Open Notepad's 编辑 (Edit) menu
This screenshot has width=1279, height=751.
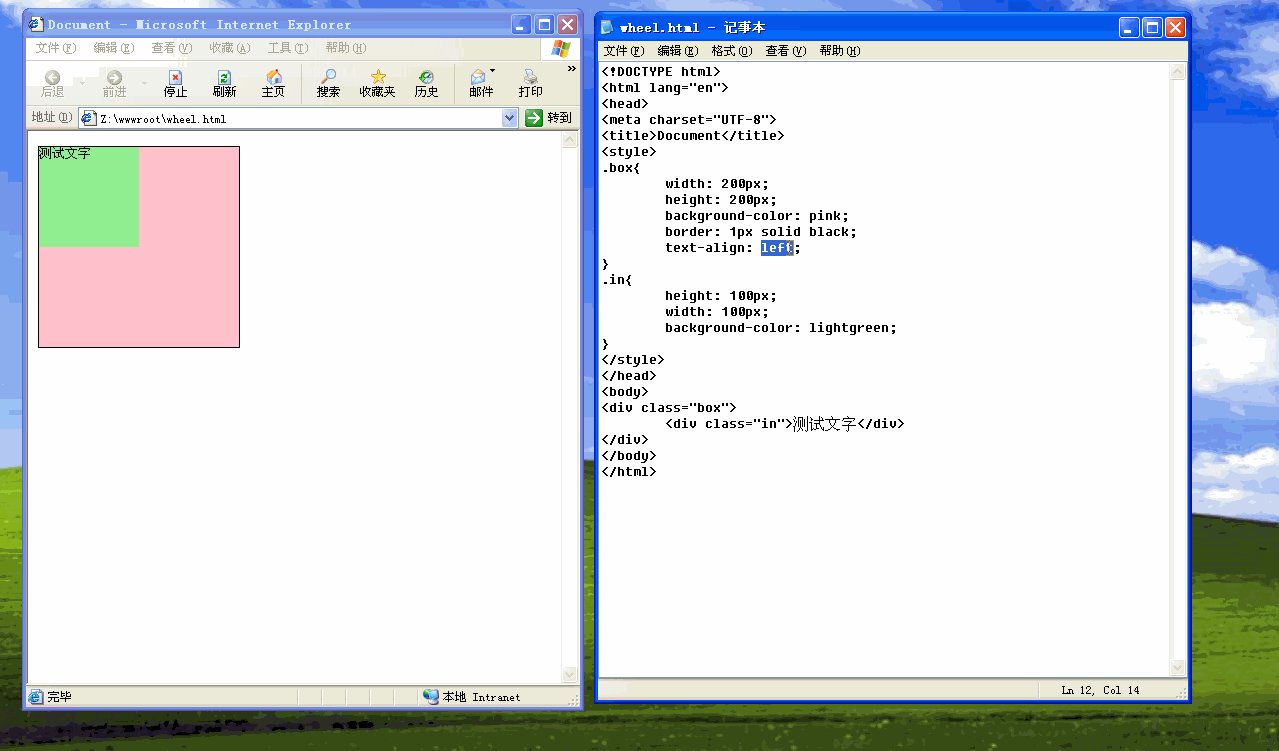pyautogui.click(x=677, y=51)
